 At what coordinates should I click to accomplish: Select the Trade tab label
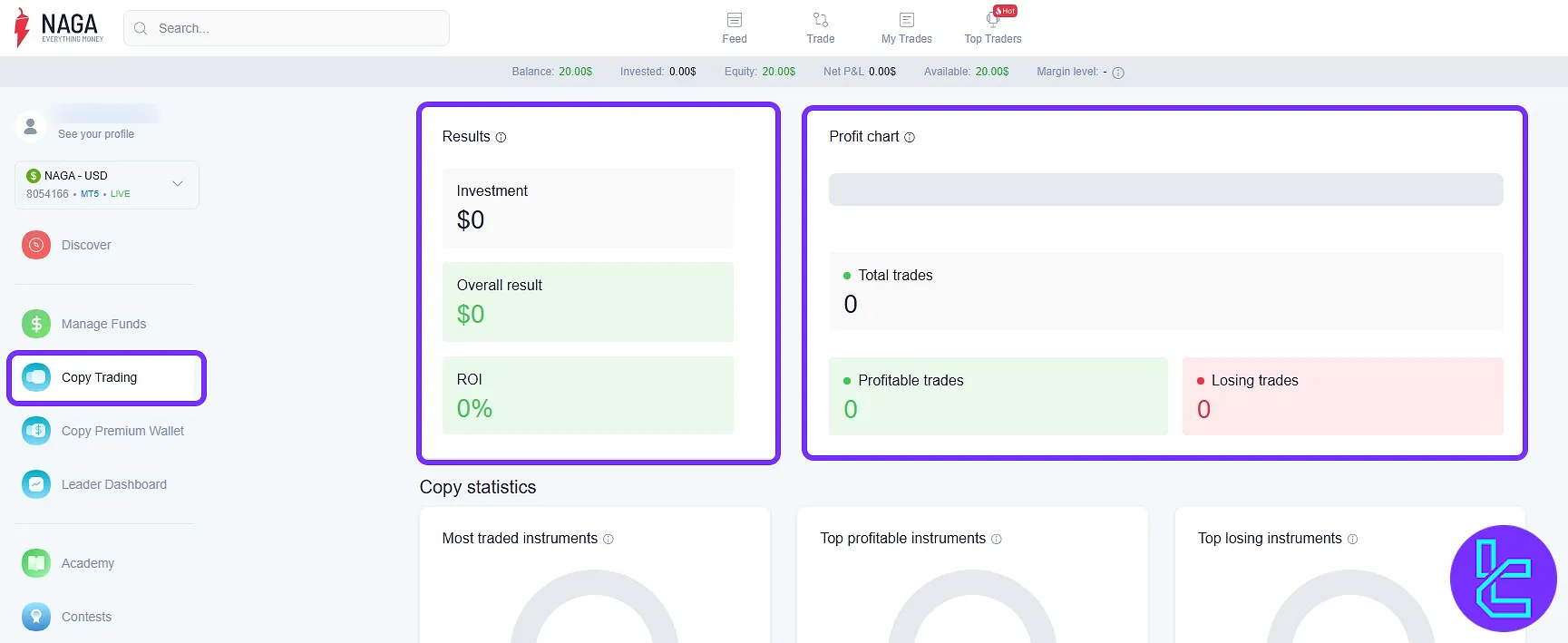click(821, 39)
